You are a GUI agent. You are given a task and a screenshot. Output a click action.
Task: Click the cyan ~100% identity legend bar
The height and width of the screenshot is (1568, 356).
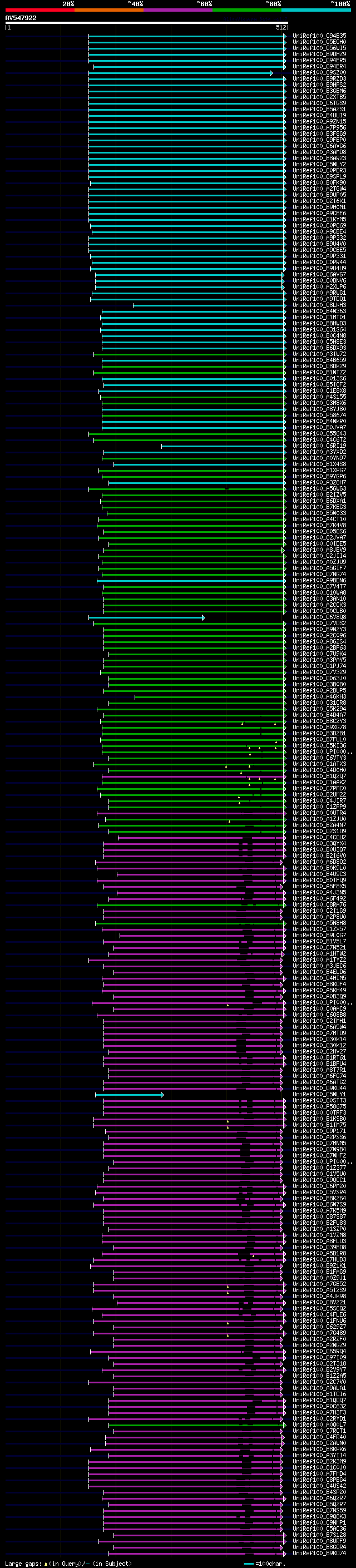coord(316,10)
